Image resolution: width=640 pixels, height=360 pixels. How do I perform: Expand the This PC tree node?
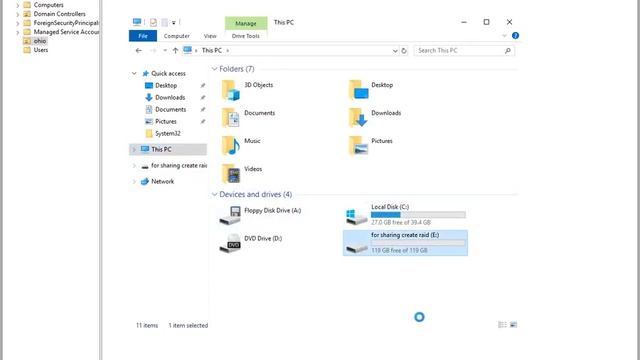click(134, 150)
